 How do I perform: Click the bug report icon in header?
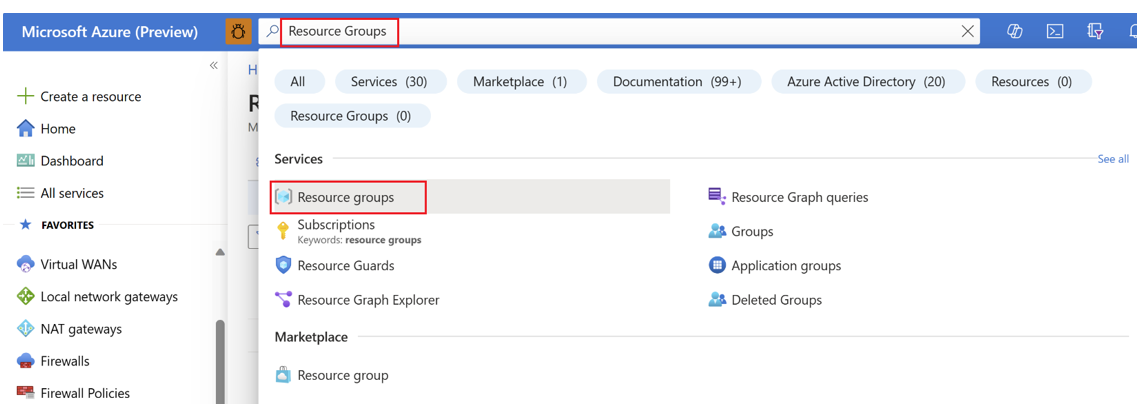click(x=238, y=32)
